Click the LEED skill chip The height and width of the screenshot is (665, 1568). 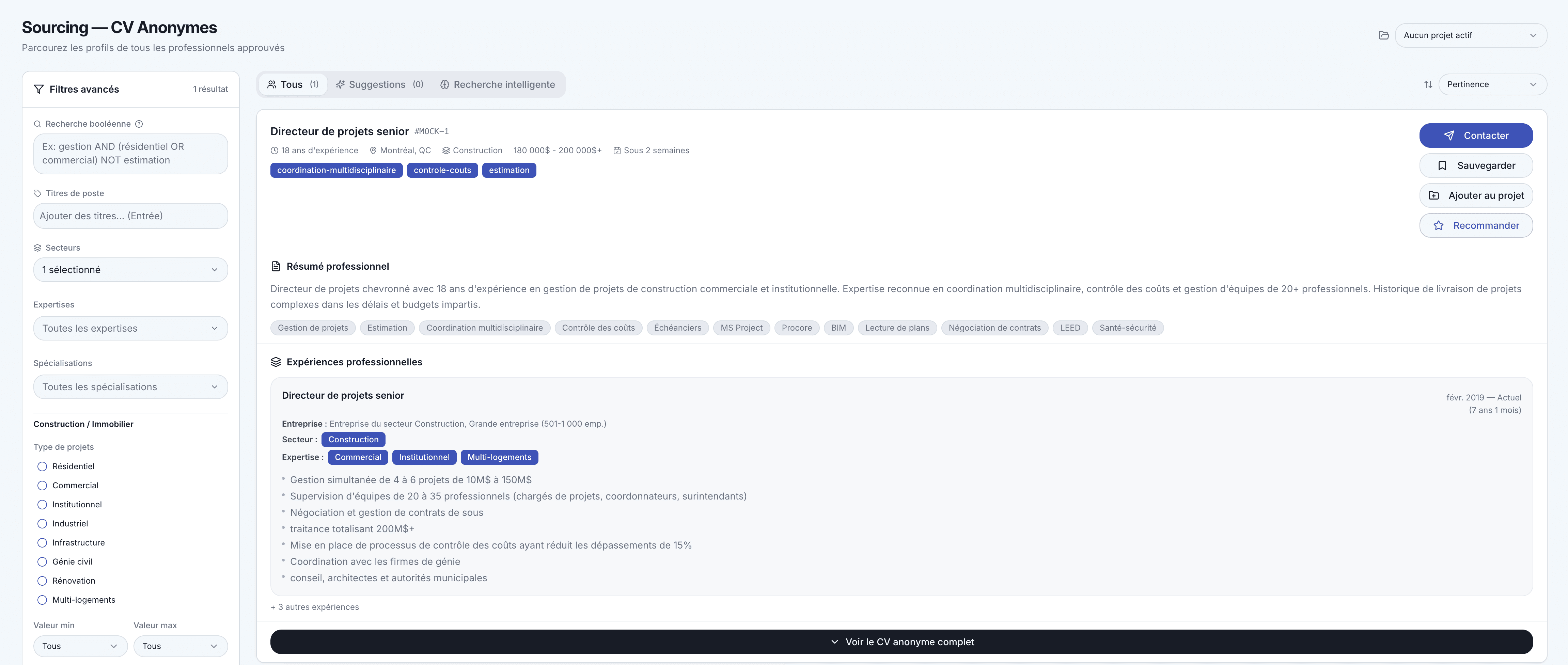click(1070, 328)
